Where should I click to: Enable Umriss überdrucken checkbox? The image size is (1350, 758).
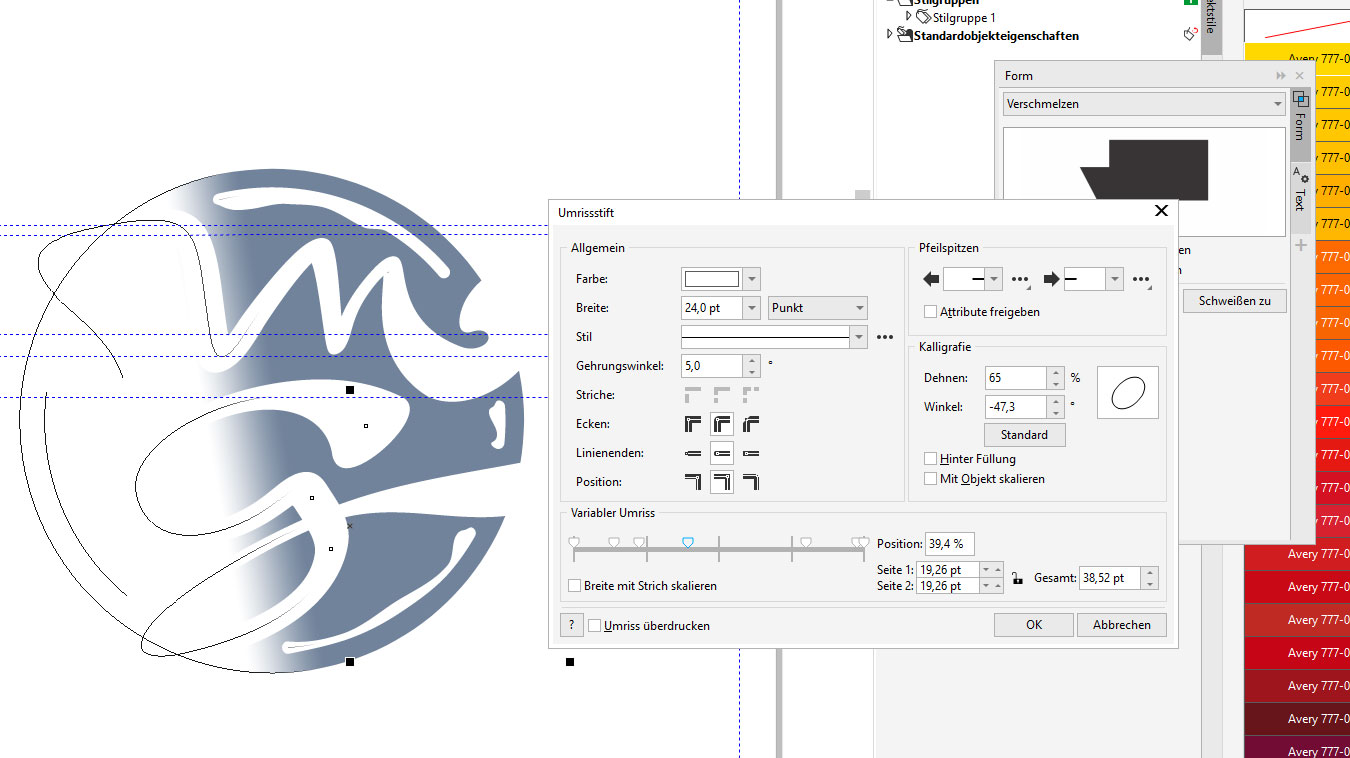click(x=594, y=626)
